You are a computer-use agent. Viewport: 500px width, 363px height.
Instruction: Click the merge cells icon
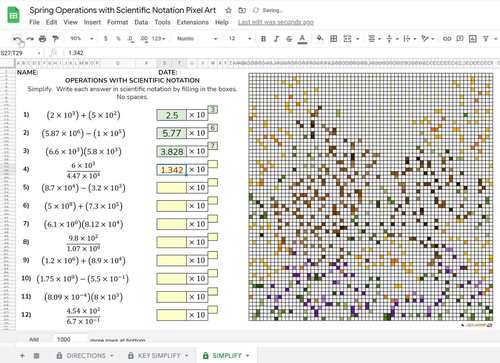coord(347,39)
